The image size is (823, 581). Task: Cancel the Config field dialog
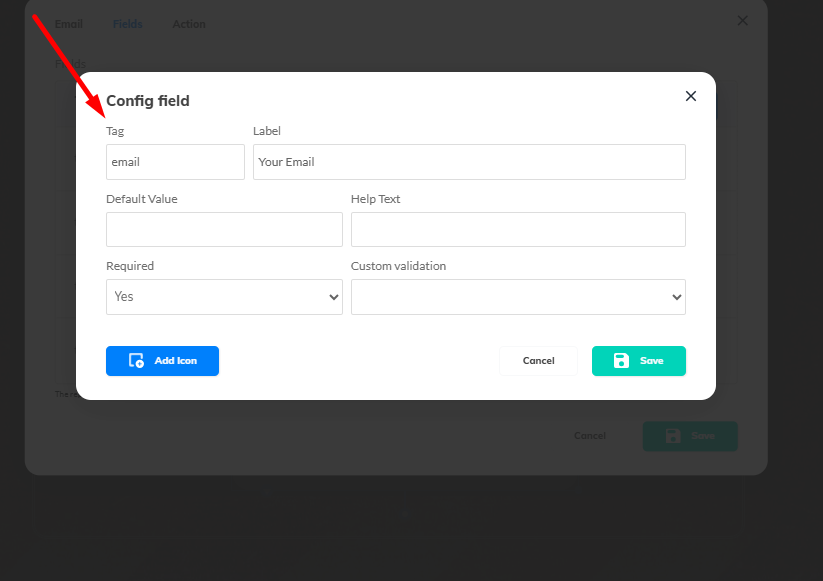tap(538, 361)
